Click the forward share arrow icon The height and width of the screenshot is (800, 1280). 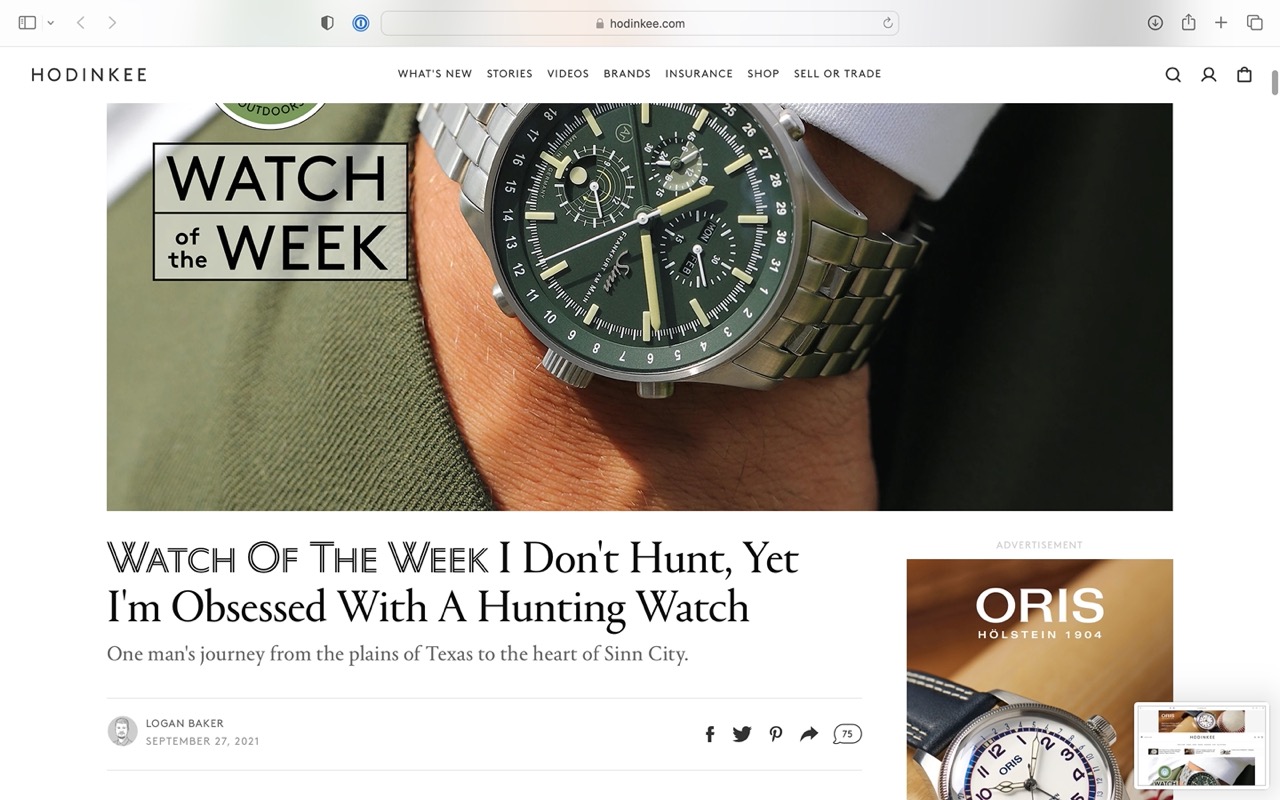[x=809, y=734]
